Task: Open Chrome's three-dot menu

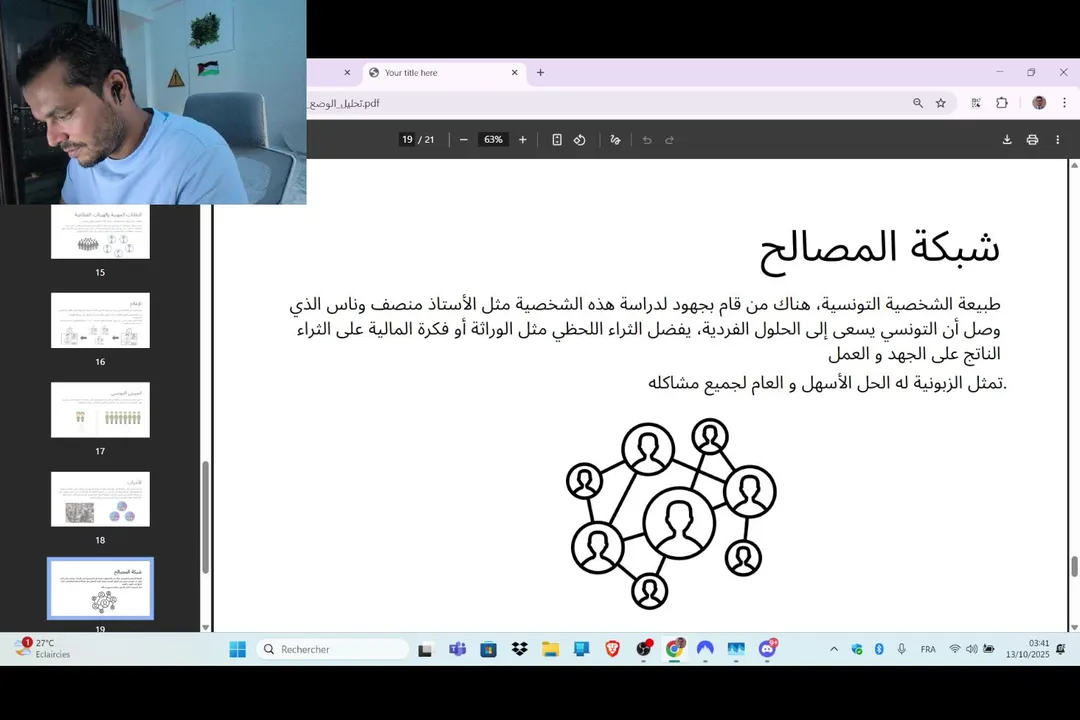Action: (x=1064, y=103)
